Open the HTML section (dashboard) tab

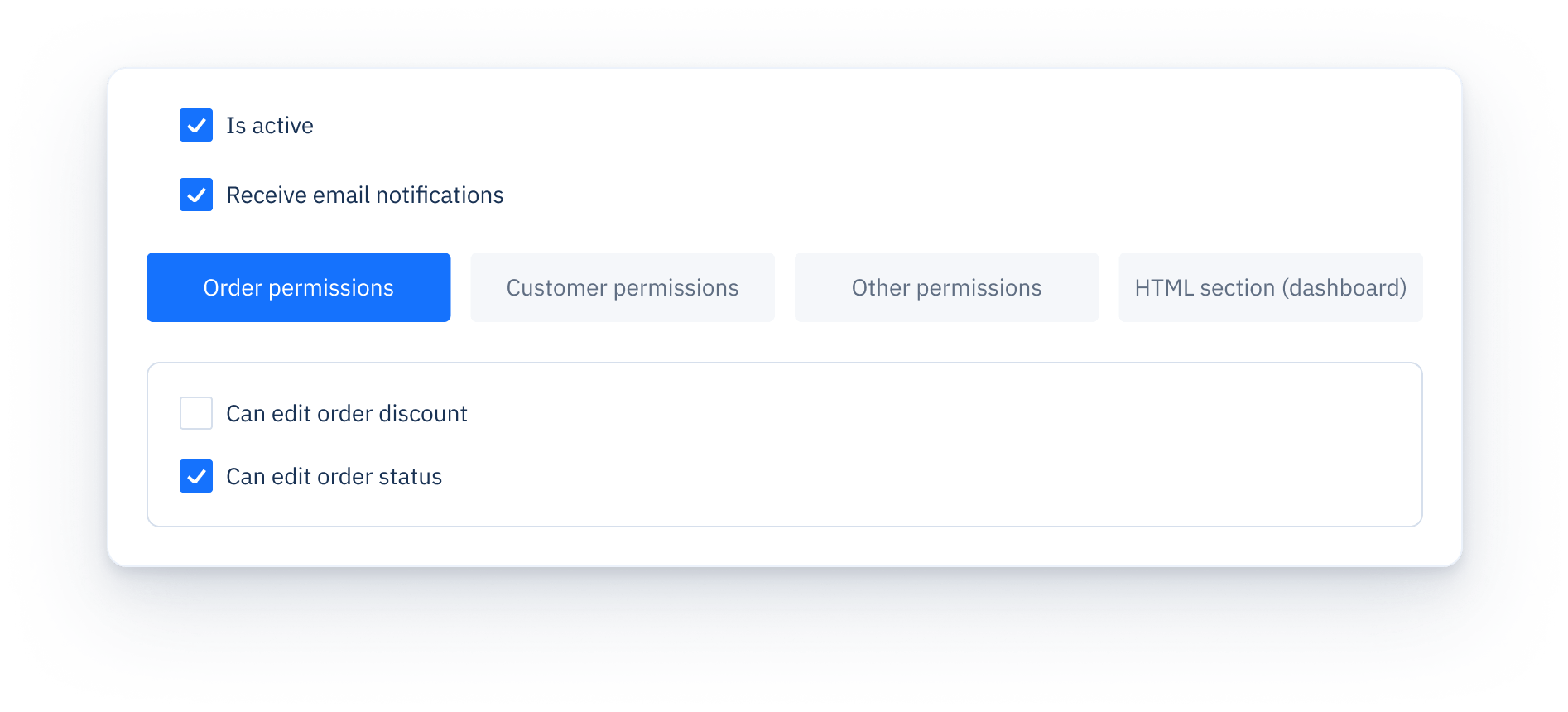pyautogui.click(x=1270, y=287)
